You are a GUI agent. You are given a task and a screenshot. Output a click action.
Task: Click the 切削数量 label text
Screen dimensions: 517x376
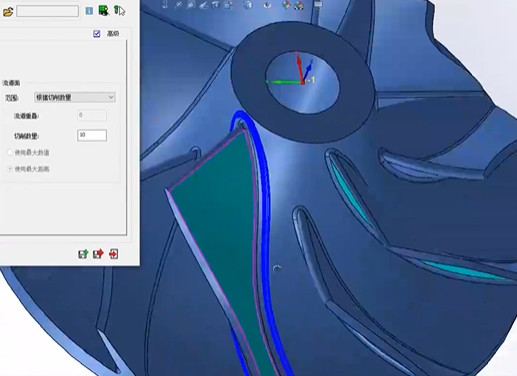pyautogui.click(x=27, y=136)
